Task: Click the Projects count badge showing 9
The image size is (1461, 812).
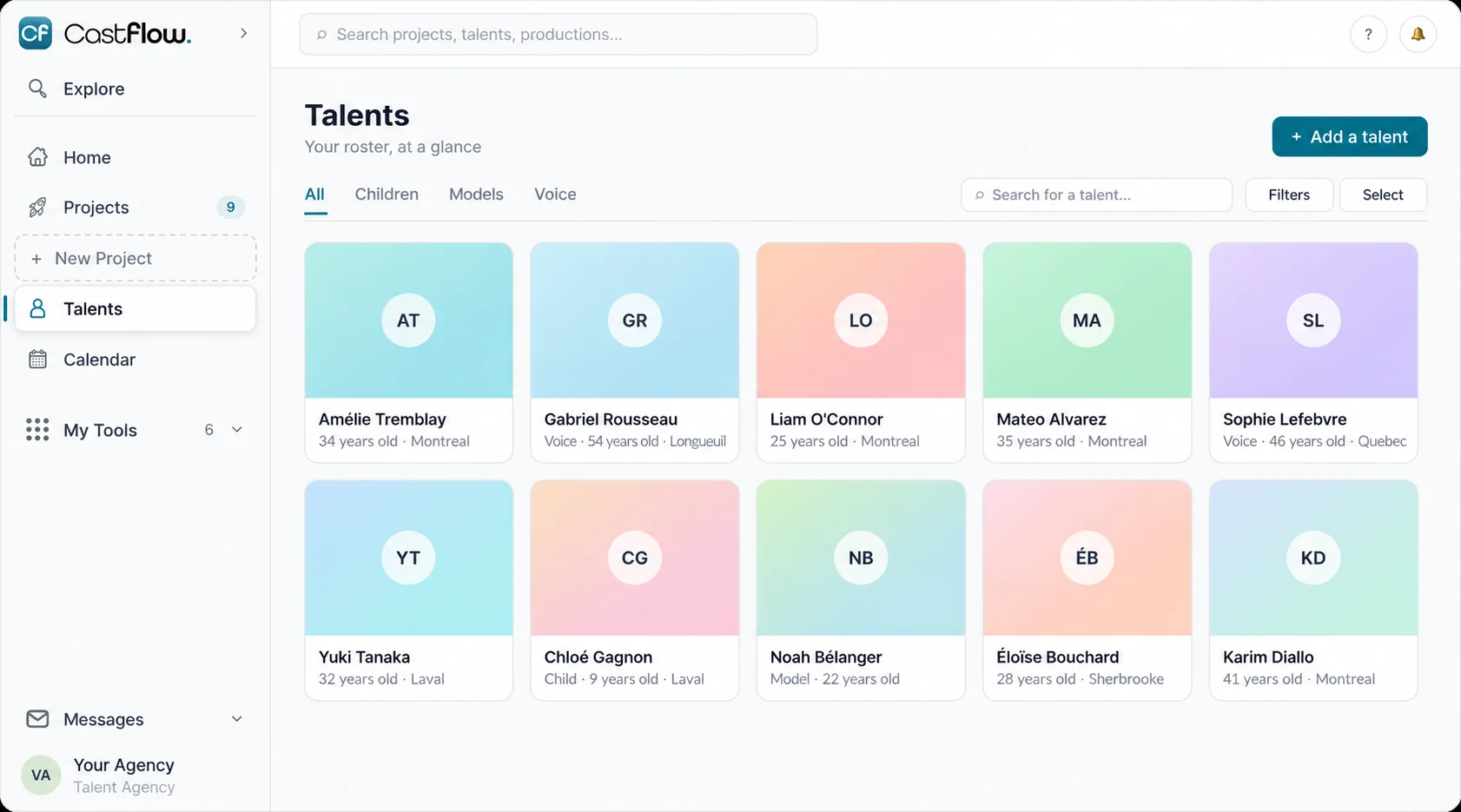Action: point(230,208)
